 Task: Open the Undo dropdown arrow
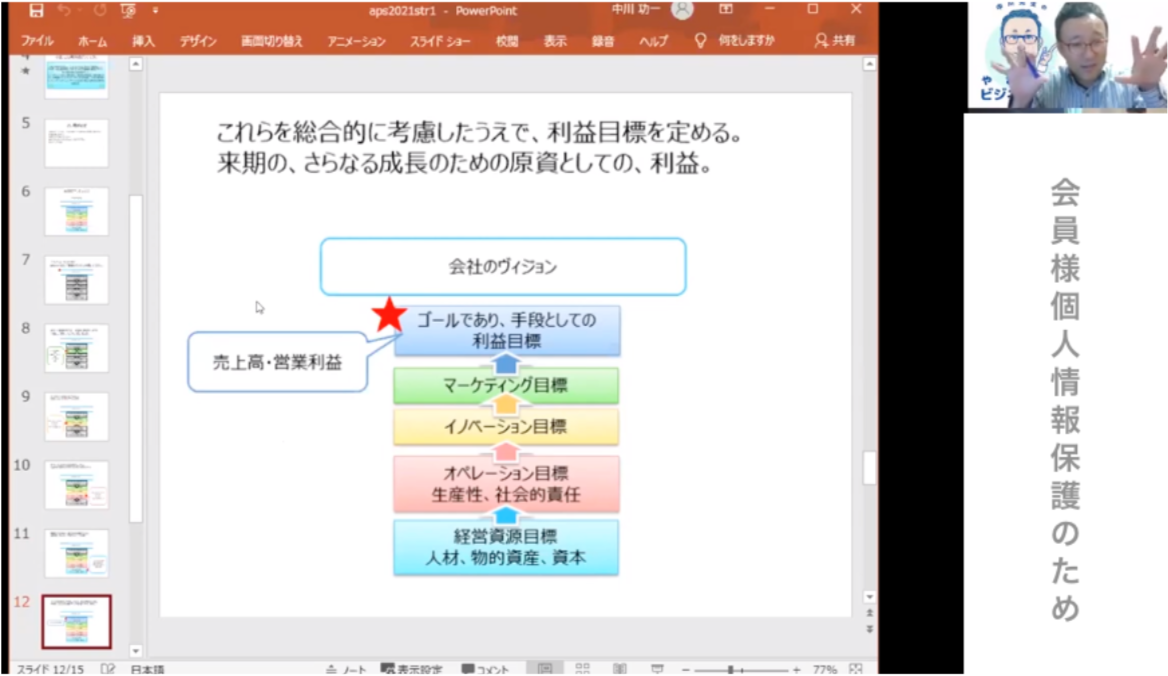point(78,10)
